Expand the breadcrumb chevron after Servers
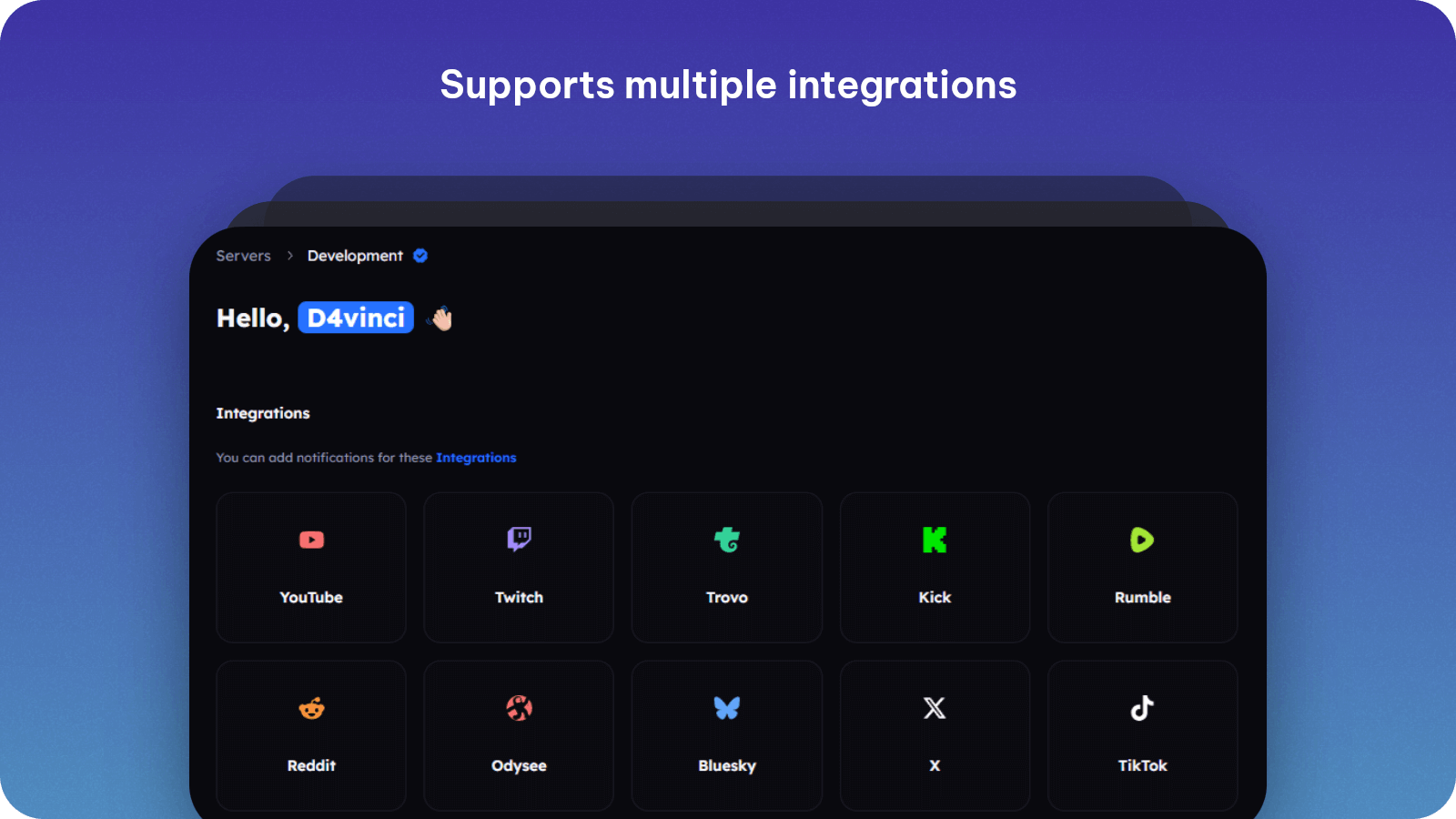Screen dimensions: 1456x819 pyautogui.click(x=288, y=256)
